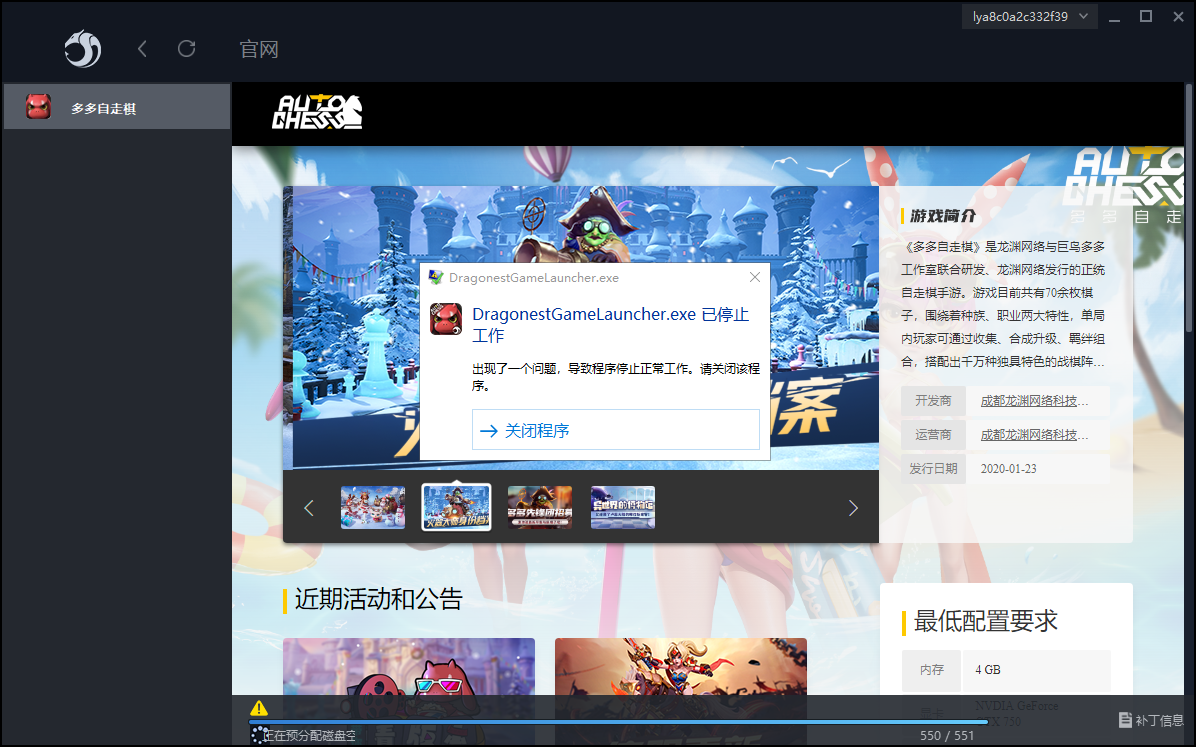Click the refresh page icon

[x=187, y=49]
